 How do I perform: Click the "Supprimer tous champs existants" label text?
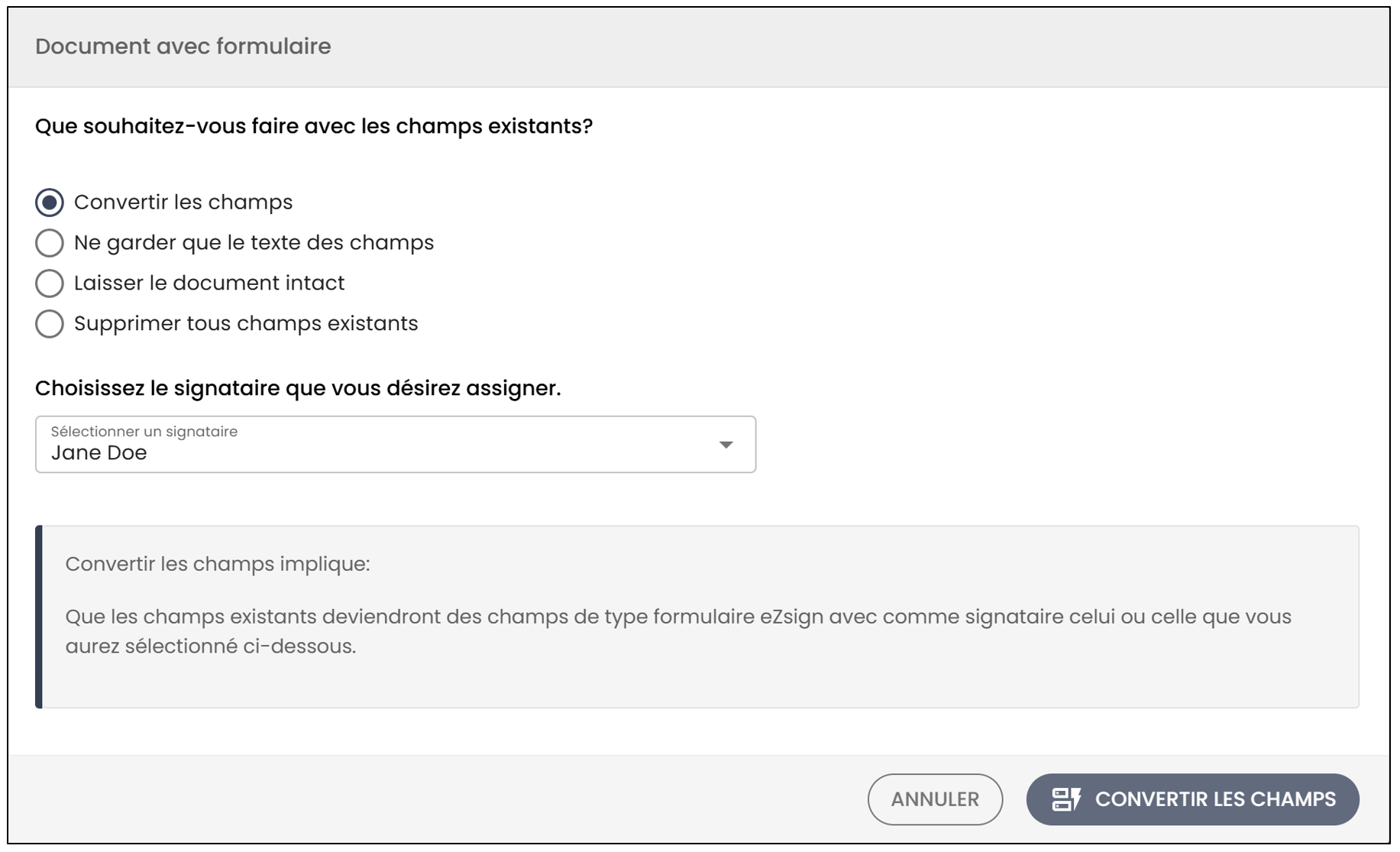pos(246,324)
